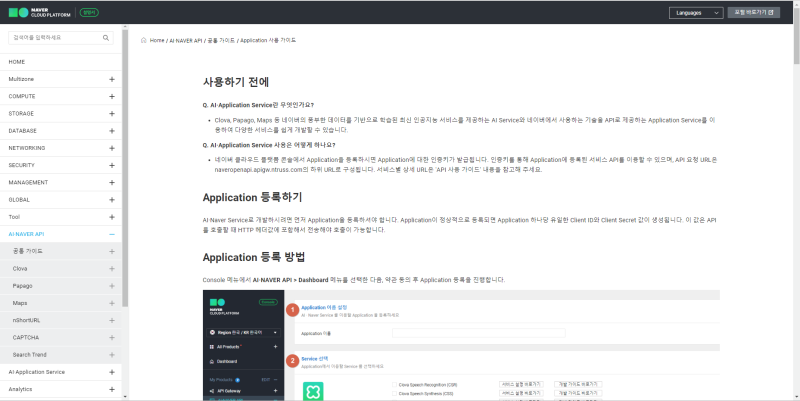Click the '사용하기 전에' heading
Image resolution: width=800 pixels, height=401 pixels.
click(236, 82)
